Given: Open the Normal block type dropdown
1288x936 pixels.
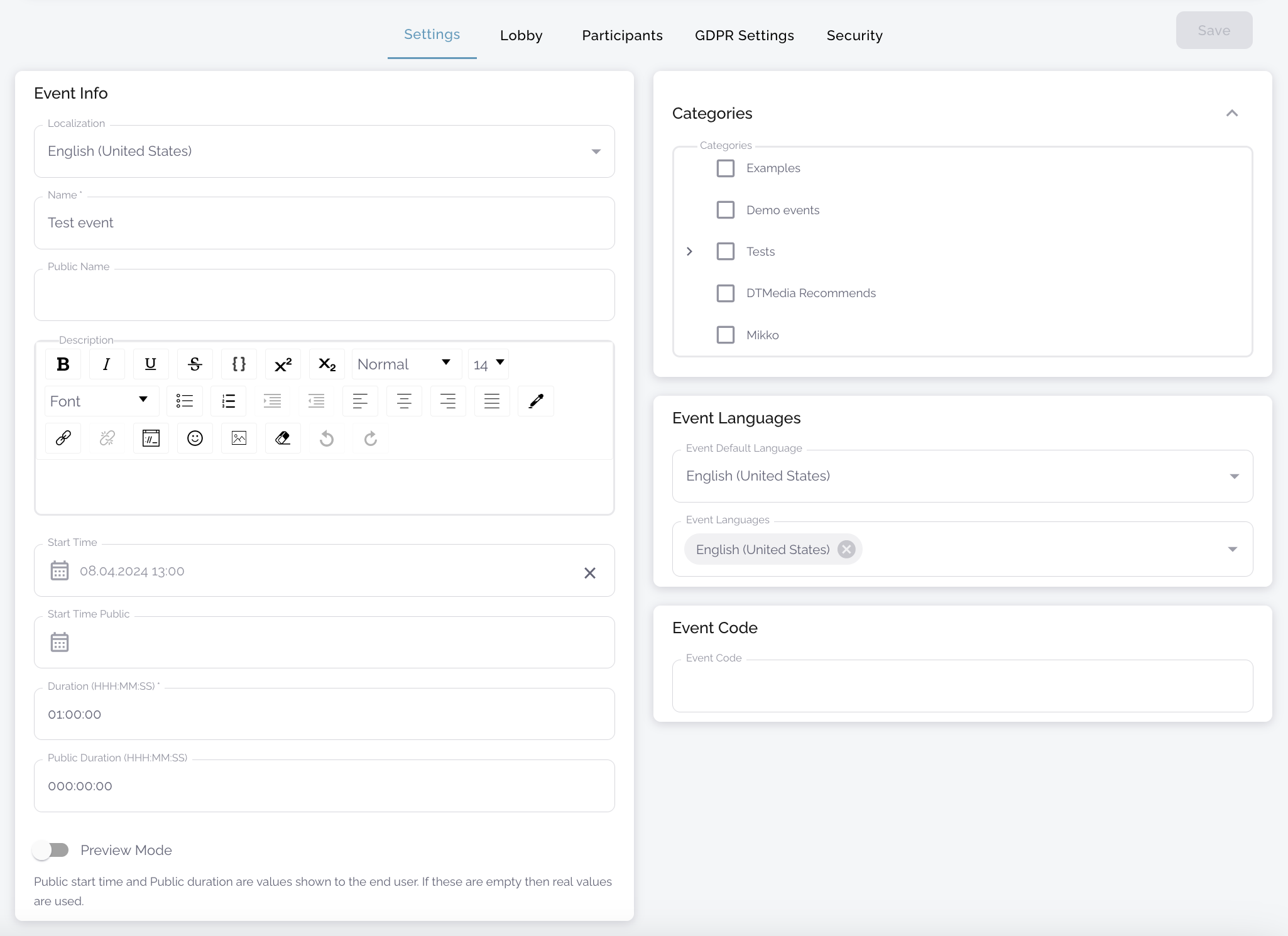Looking at the screenshot, I should 405,364.
